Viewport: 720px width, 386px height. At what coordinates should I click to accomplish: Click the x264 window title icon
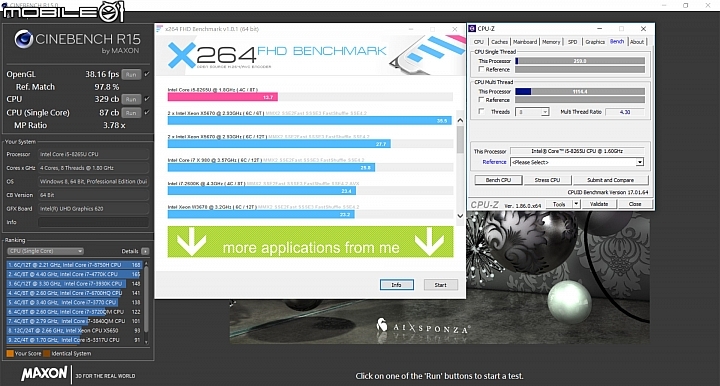pyautogui.click(x=159, y=29)
